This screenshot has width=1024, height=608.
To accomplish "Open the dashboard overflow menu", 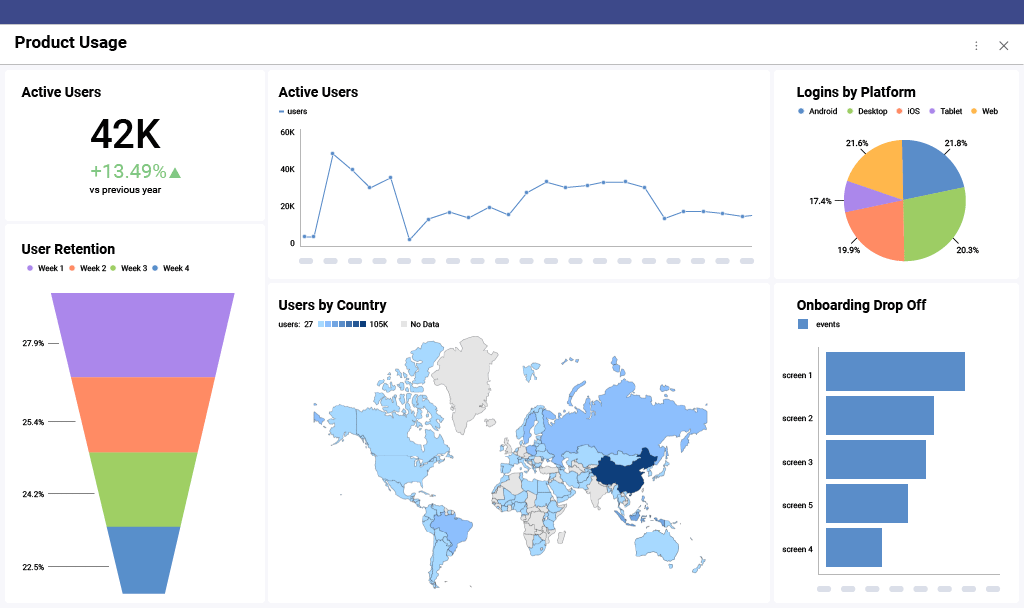I will pos(976,45).
